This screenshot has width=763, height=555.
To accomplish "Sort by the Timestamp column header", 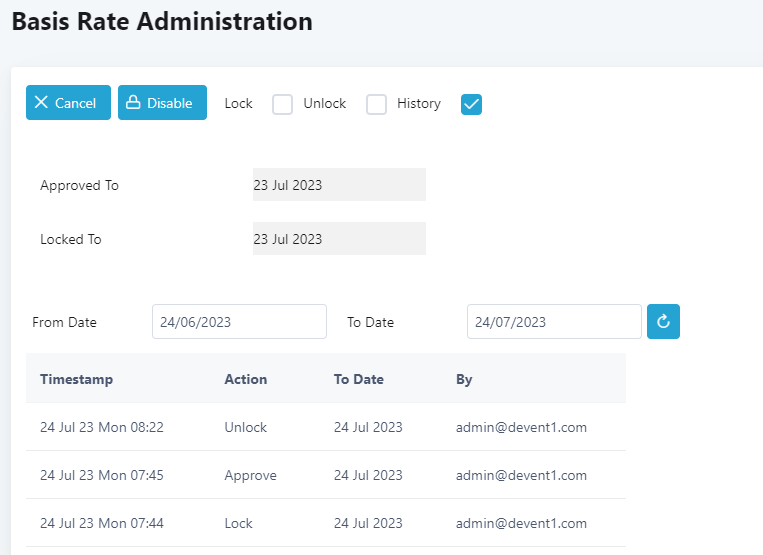I will point(76,379).
